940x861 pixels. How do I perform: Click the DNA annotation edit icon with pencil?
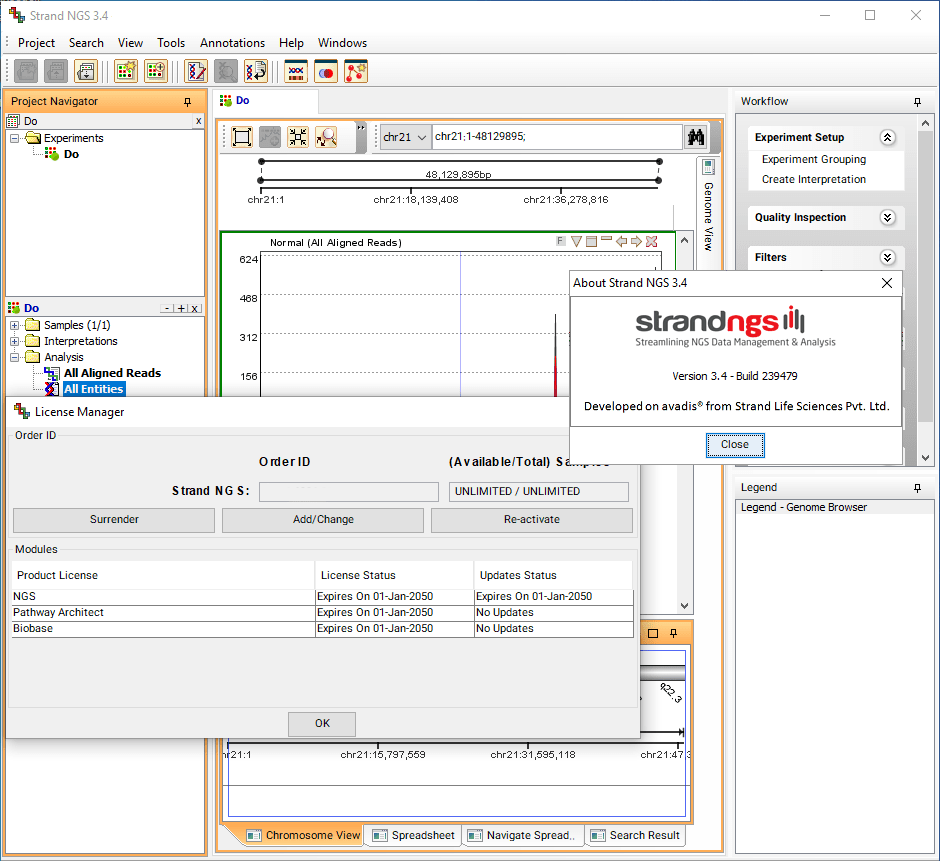tap(195, 71)
